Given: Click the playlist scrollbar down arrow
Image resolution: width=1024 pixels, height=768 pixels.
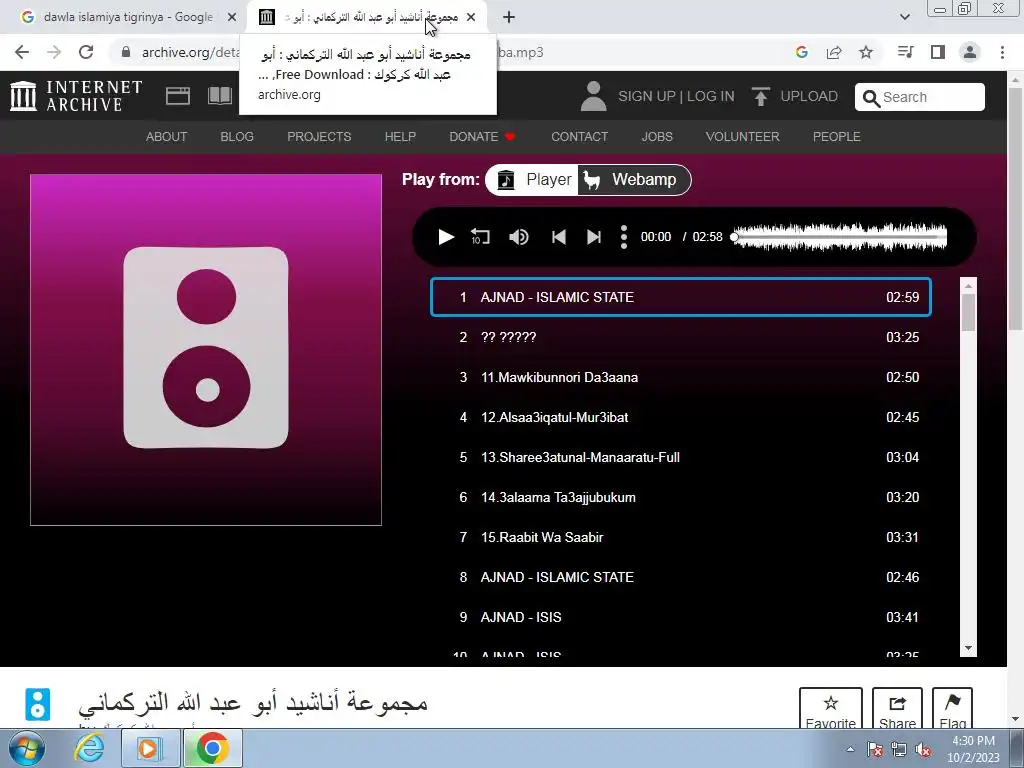Looking at the screenshot, I should tap(968, 648).
